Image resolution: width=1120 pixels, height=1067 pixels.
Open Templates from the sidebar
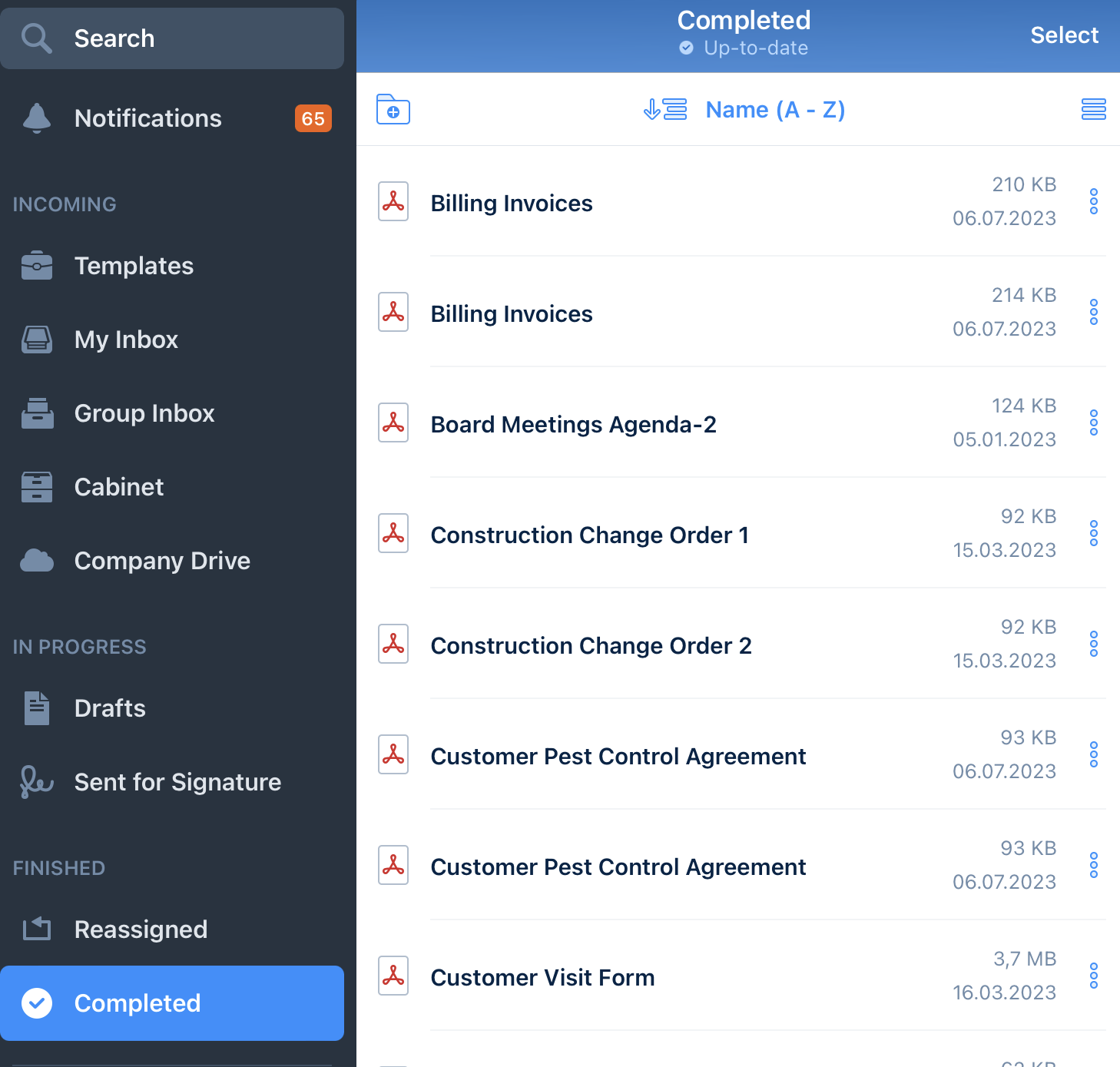tap(133, 266)
